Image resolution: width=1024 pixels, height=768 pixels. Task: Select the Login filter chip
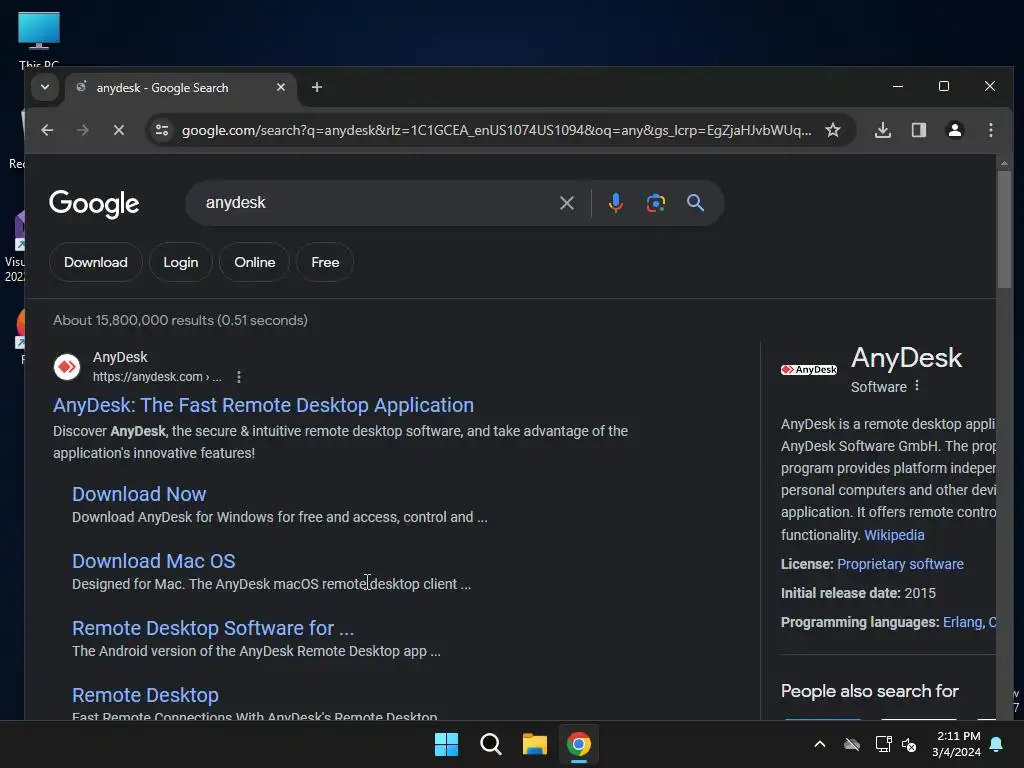click(180, 262)
